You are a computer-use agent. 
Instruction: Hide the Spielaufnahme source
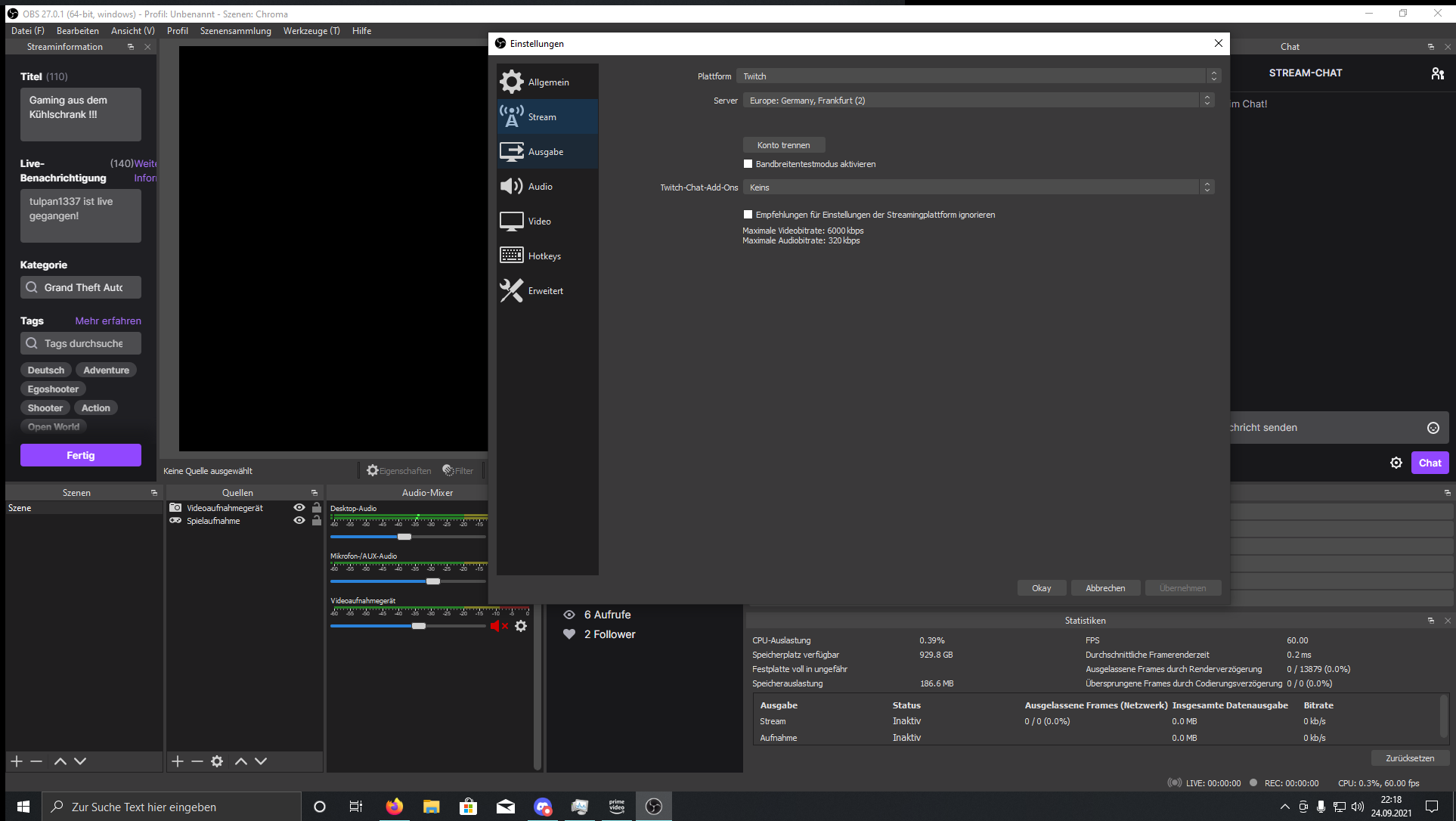click(299, 521)
